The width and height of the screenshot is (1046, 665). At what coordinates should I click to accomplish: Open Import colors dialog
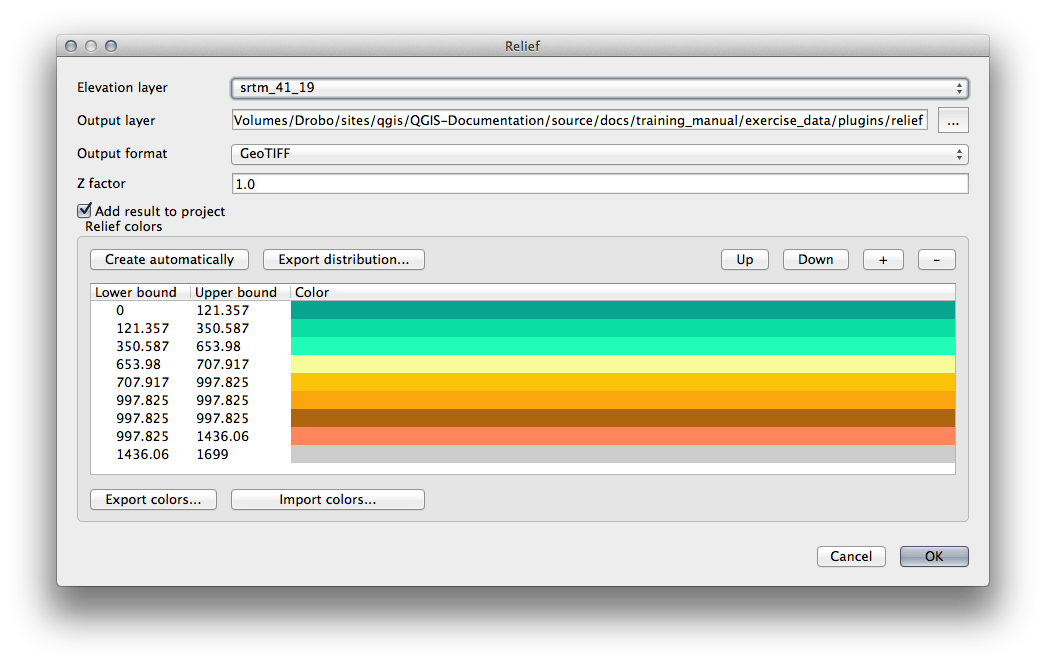[x=327, y=500]
